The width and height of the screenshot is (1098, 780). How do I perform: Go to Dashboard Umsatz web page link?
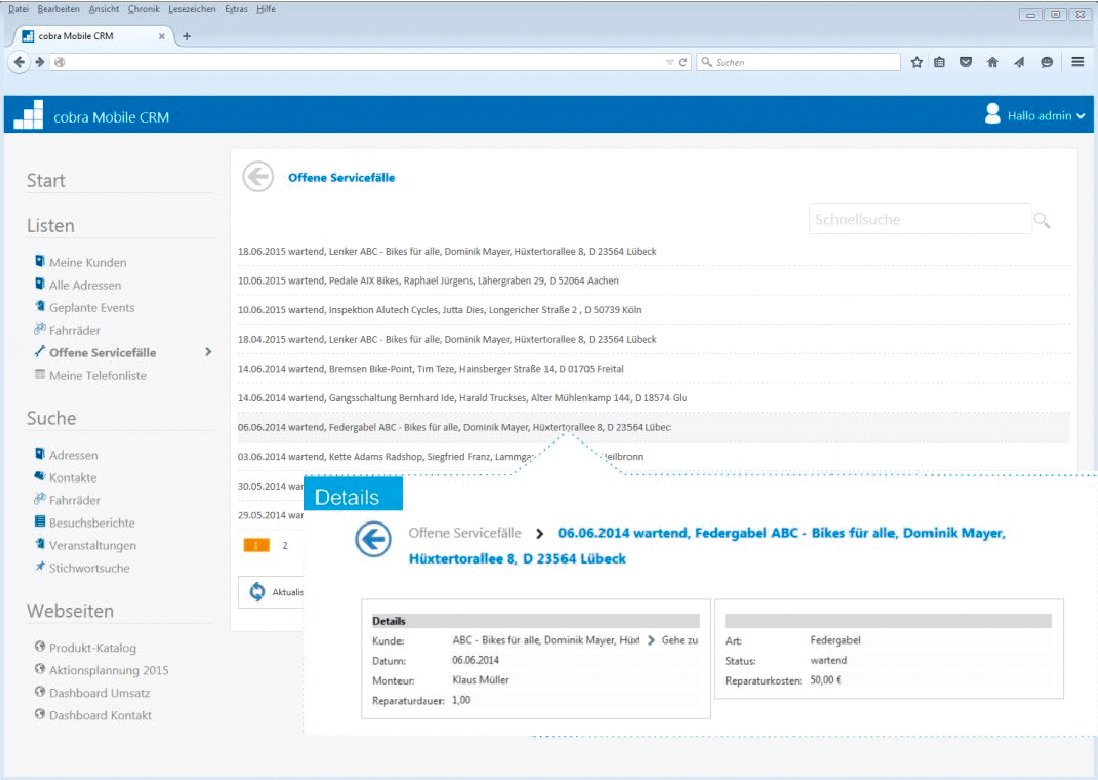[99, 693]
